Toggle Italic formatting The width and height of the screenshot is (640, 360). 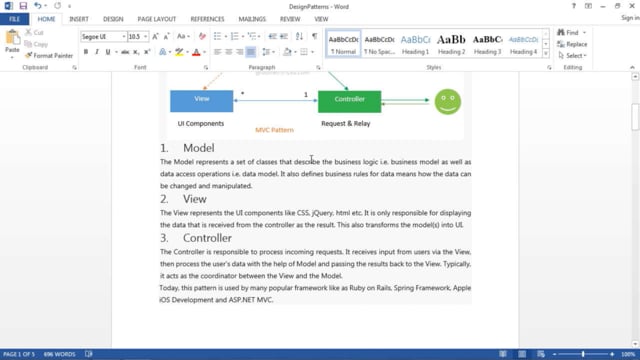coord(97,52)
